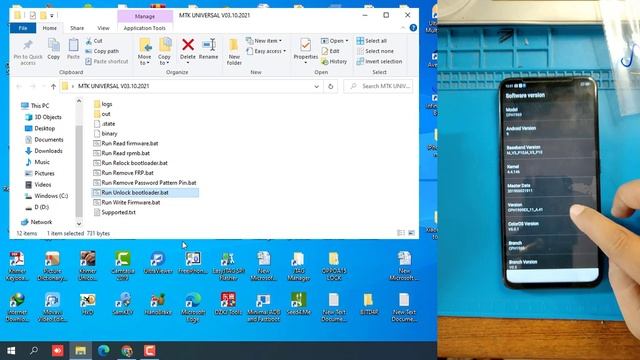Image resolution: width=640 pixels, height=360 pixels.
Task: Open file History from ribbon
Action: click(334, 61)
